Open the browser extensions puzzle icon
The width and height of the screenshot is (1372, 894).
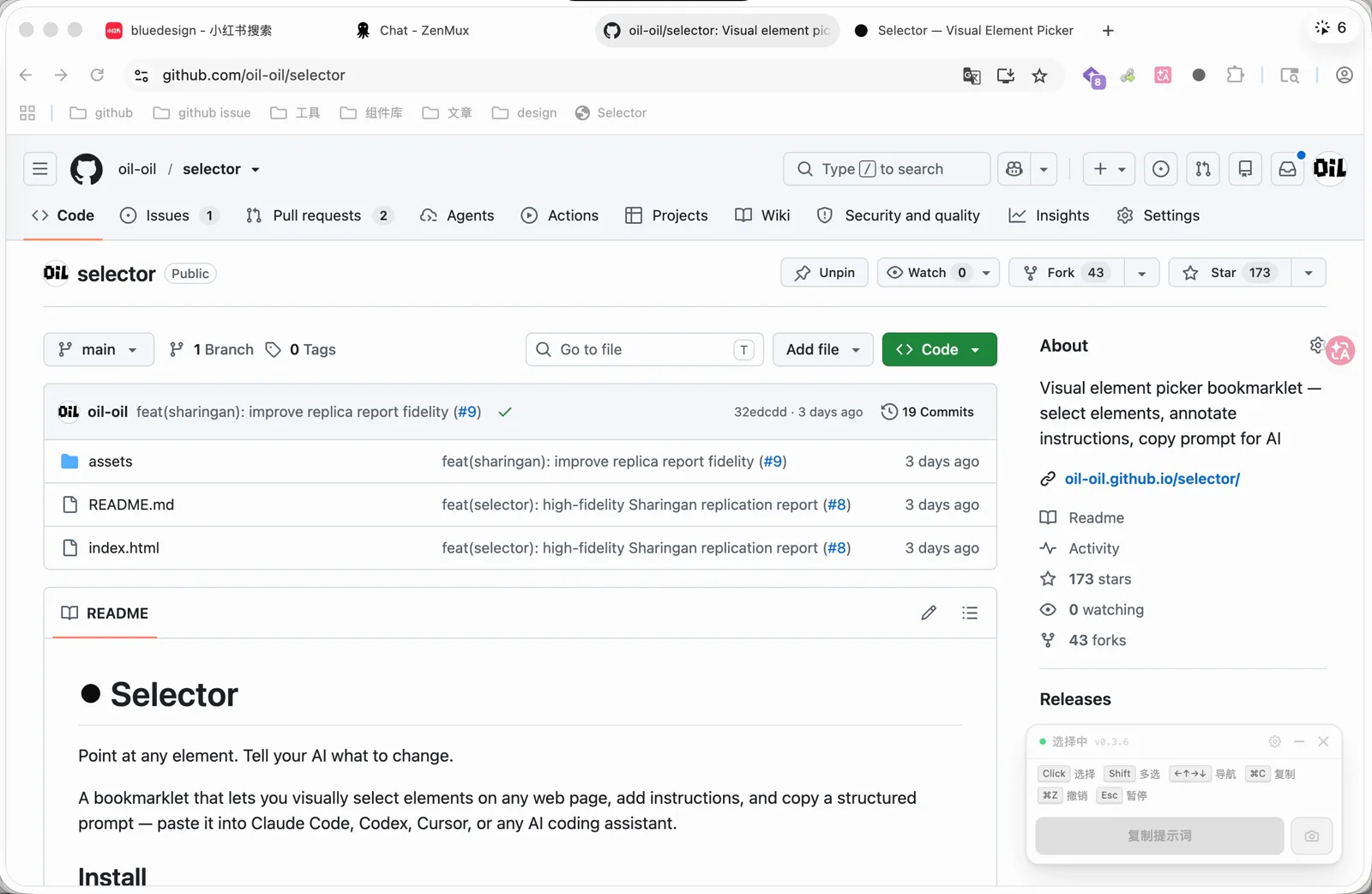tap(1236, 75)
